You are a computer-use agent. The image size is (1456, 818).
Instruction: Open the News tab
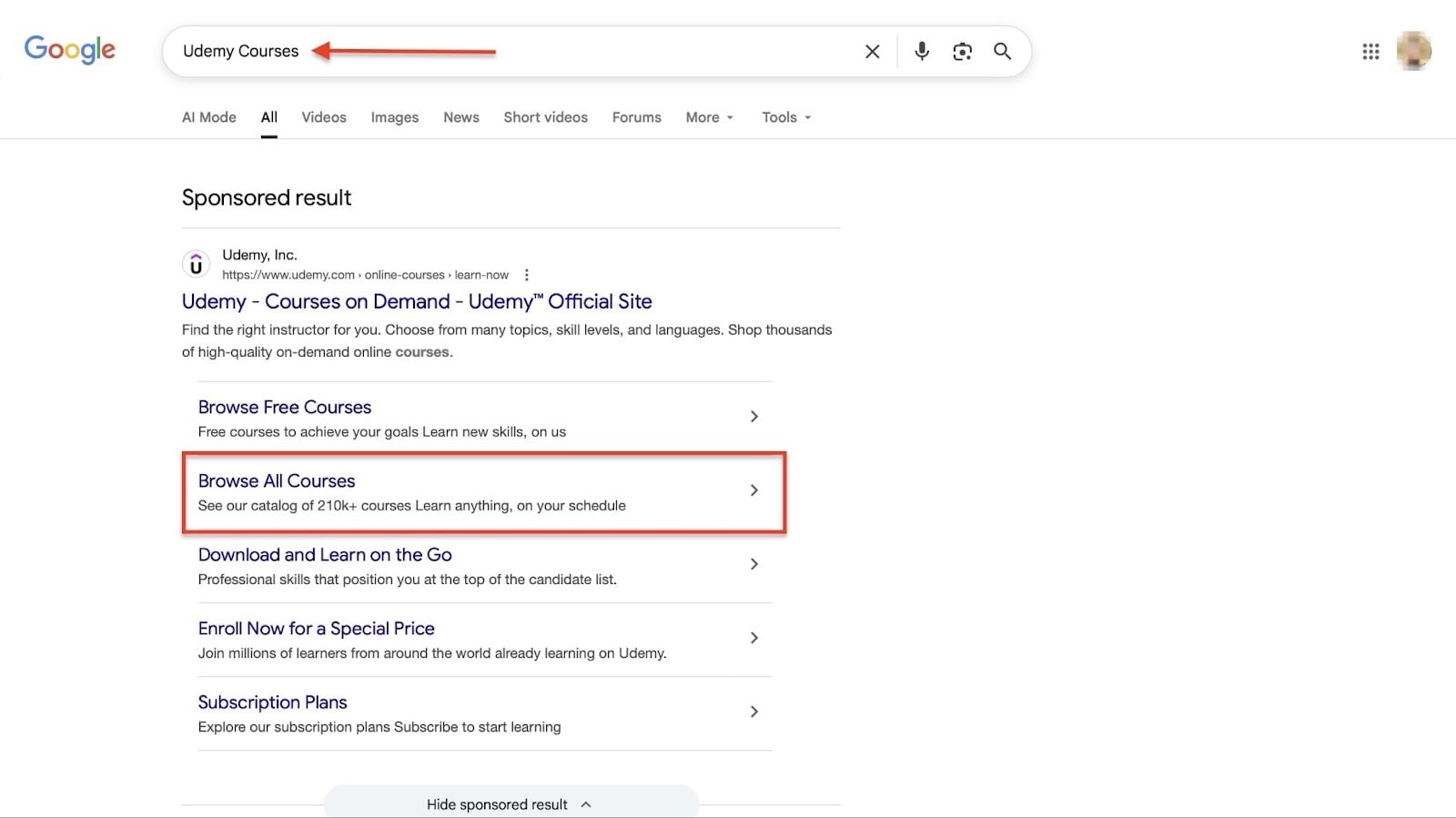tap(461, 117)
